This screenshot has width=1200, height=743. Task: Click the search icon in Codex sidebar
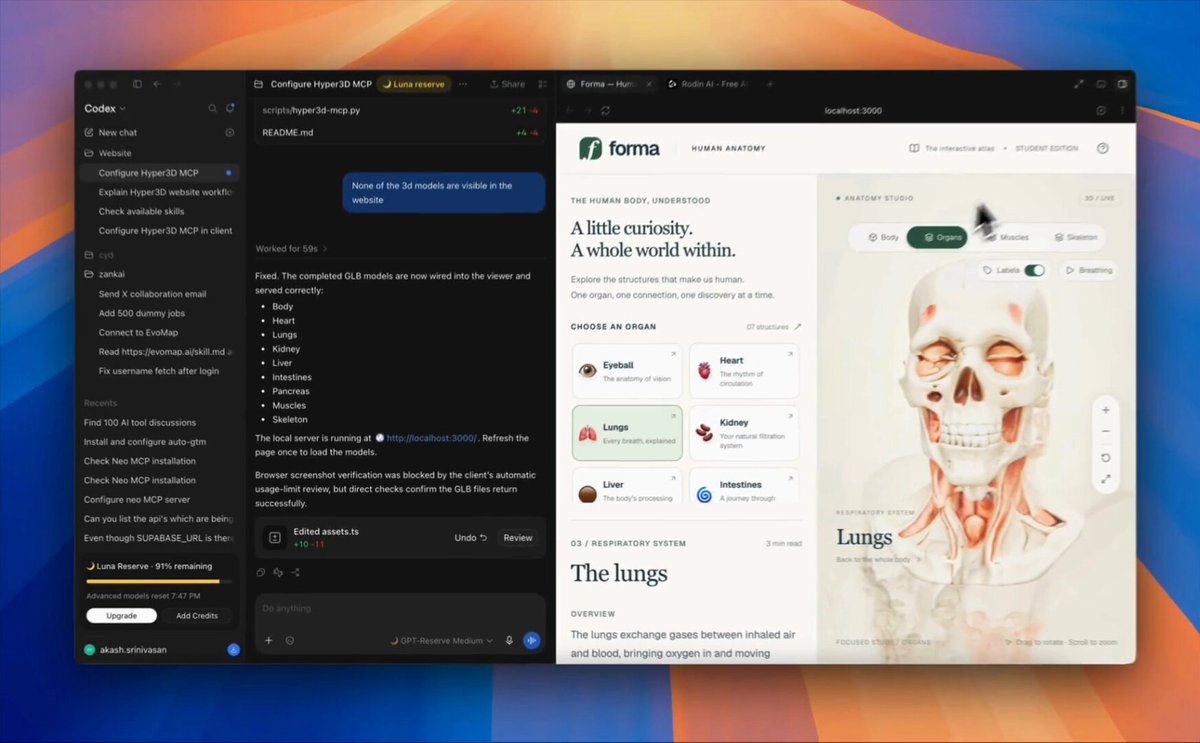212,108
